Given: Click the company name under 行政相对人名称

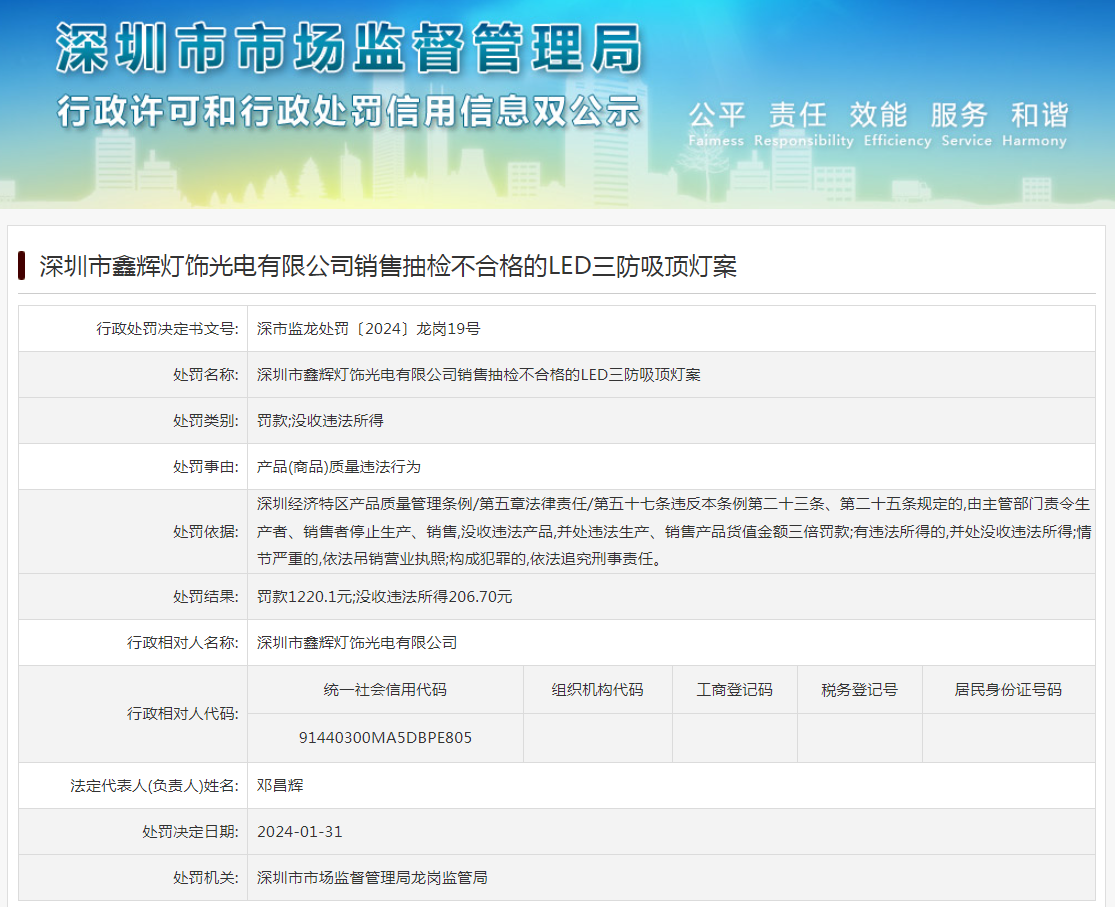Looking at the screenshot, I should (x=357, y=642).
